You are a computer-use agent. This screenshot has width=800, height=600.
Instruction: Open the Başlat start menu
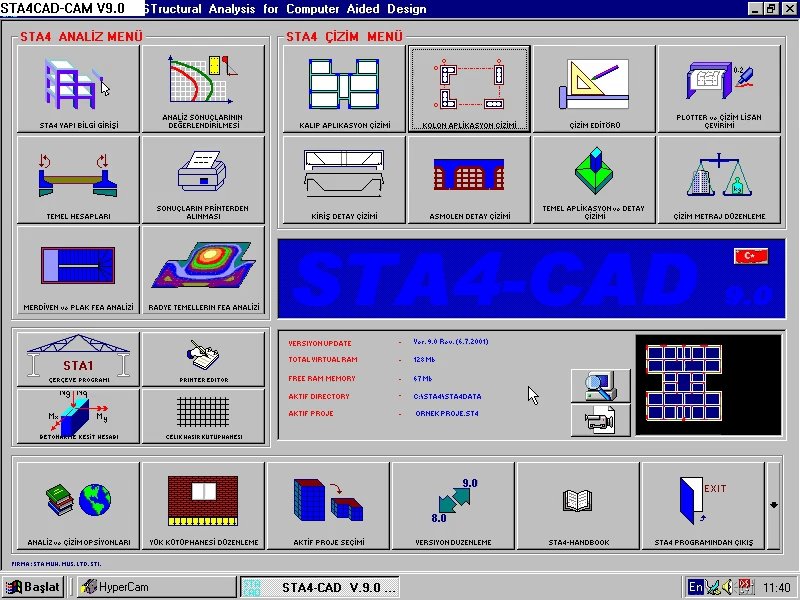pos(32,587)
